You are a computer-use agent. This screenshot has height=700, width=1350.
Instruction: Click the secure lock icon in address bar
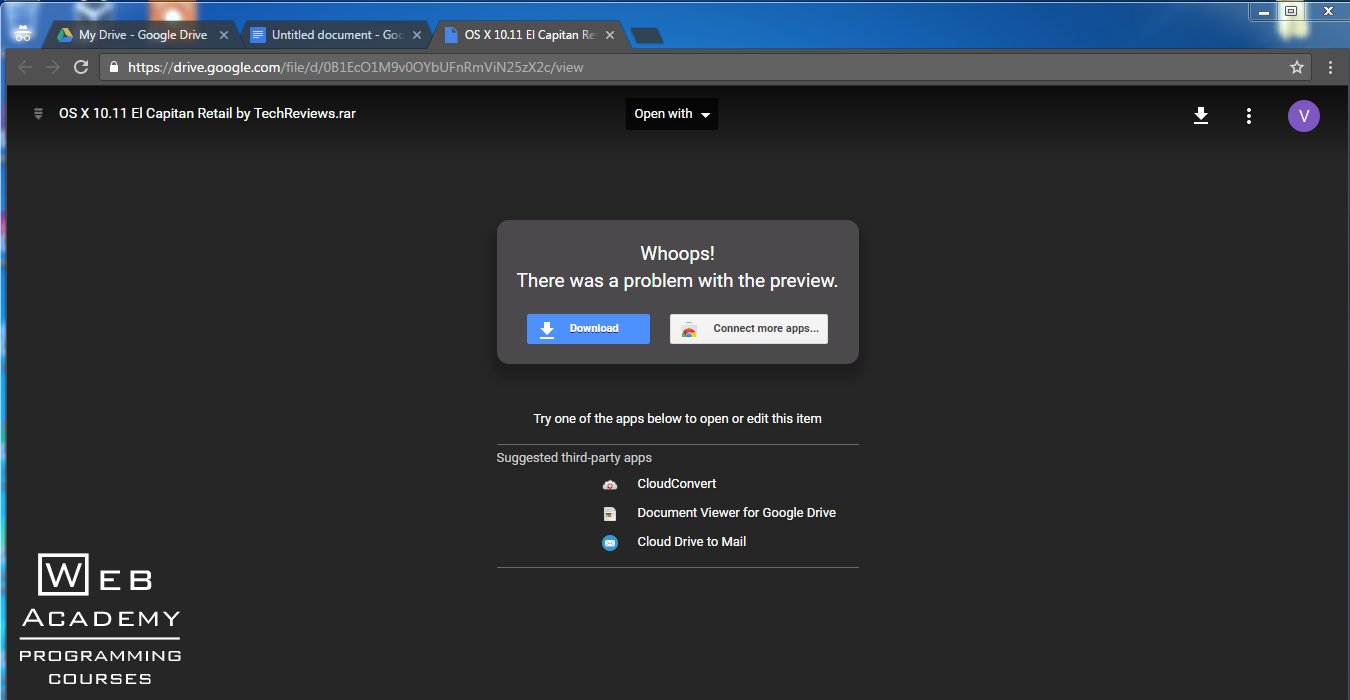click(114, 67)
